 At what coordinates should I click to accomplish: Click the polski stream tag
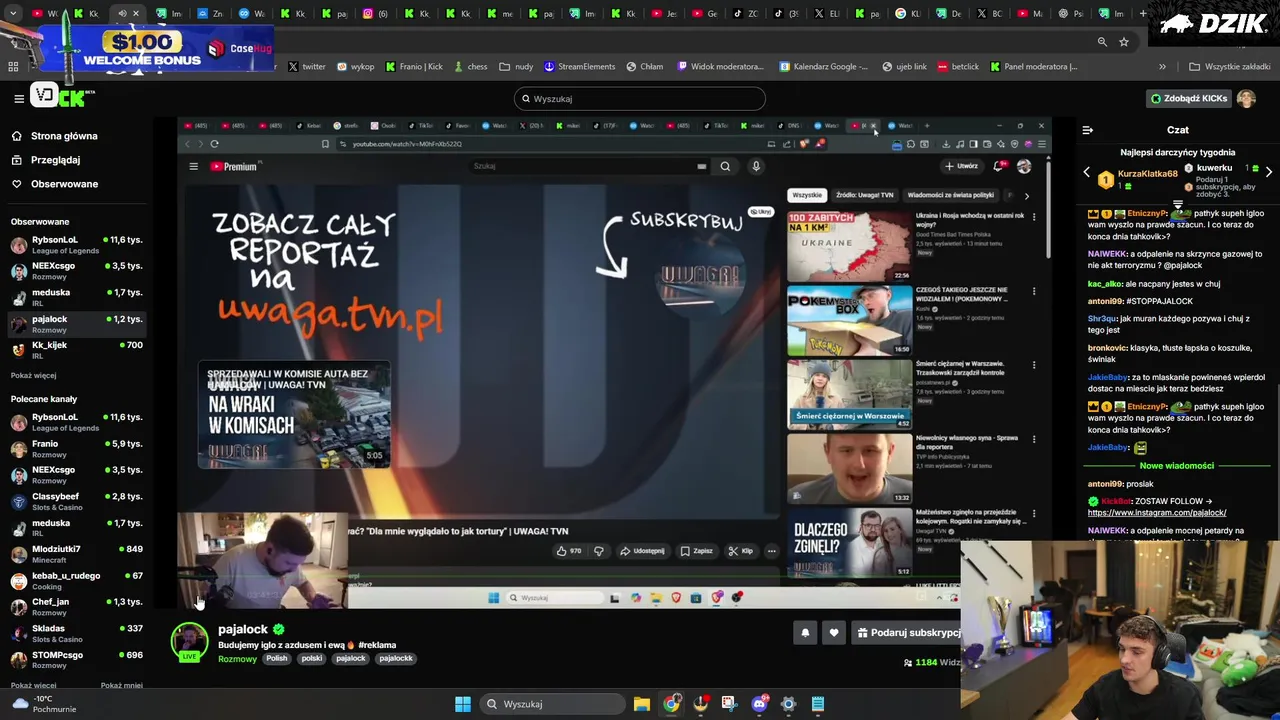point(312,658)
